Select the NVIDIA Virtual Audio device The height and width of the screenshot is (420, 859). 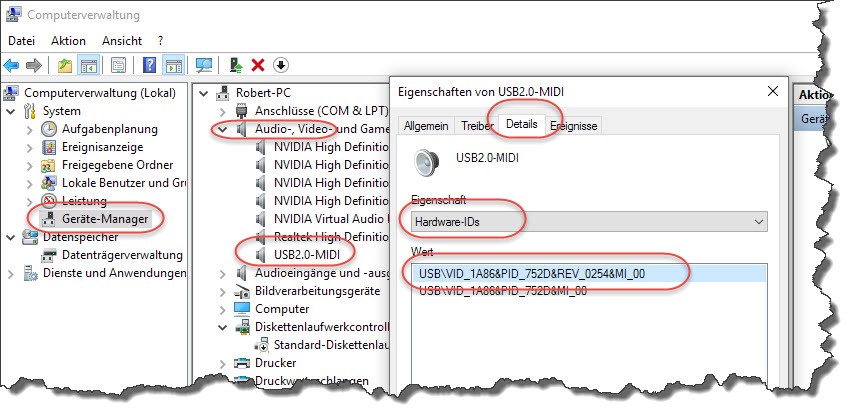(331, 219)
